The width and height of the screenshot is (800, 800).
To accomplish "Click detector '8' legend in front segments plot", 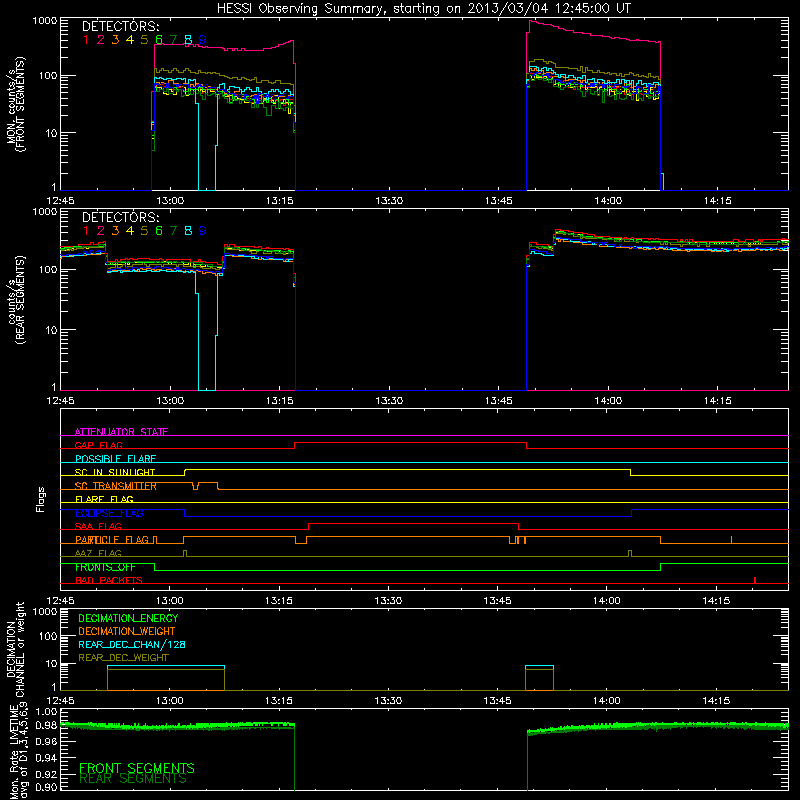I will click(x=188, y=40).
